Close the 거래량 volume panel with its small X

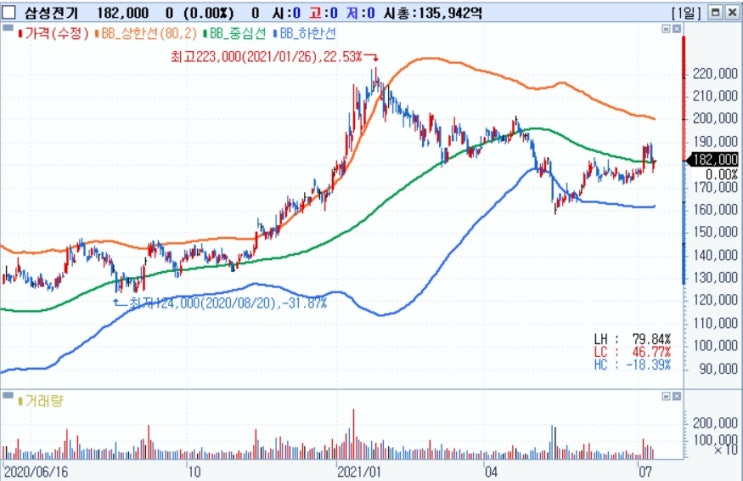pyautogui.click(x=677, y=396)
